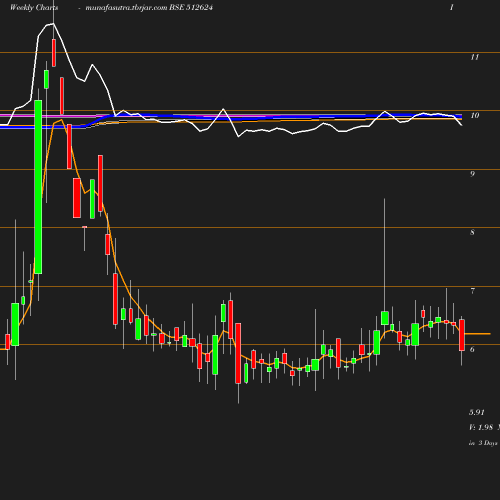
Task: Click the price axis label 6
Action: point(472,349)
